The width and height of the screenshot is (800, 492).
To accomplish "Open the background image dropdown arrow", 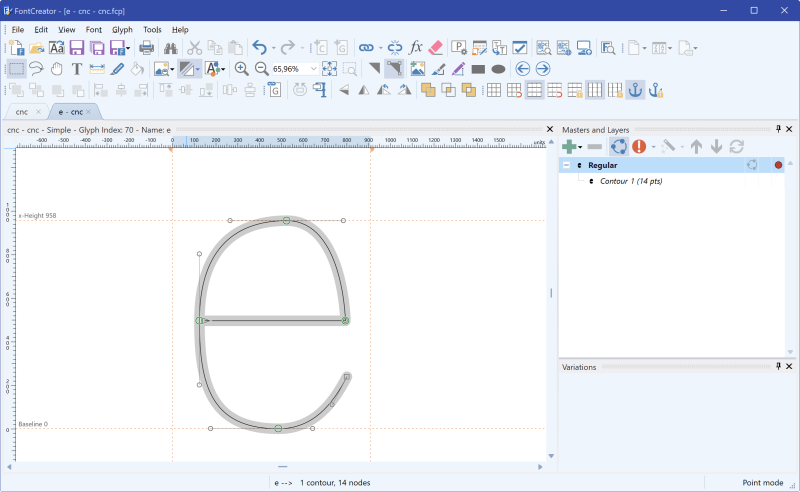I will coord(172,68).
